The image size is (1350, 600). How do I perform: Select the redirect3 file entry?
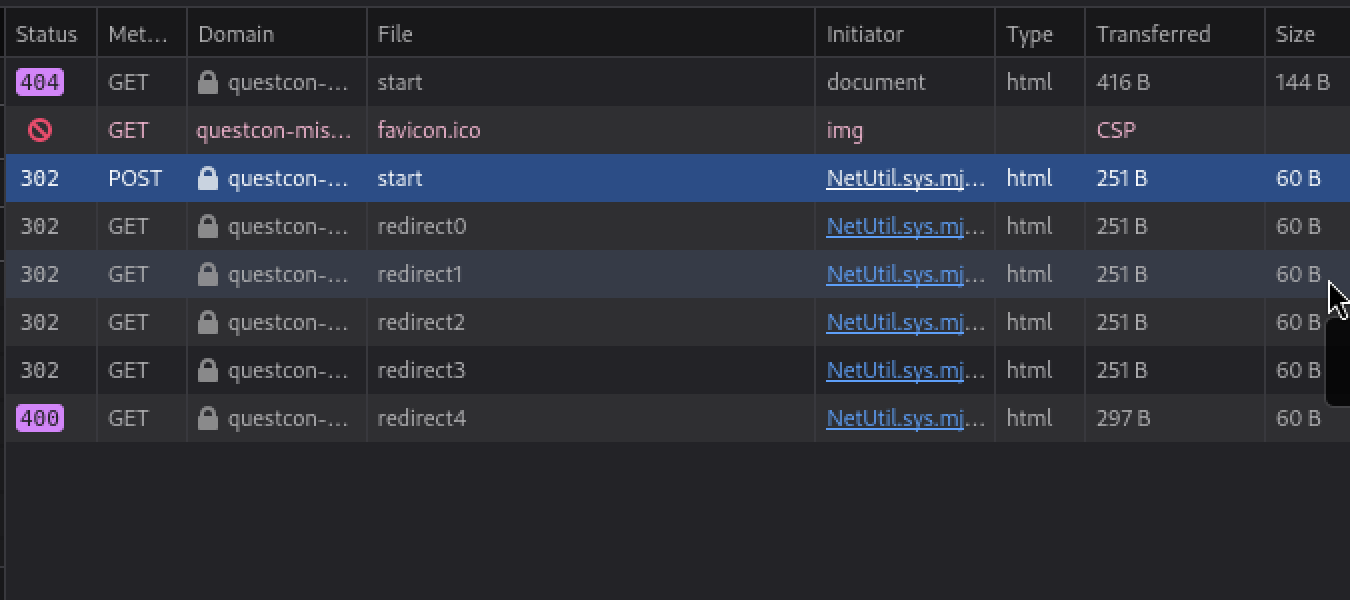coord(421,370)
